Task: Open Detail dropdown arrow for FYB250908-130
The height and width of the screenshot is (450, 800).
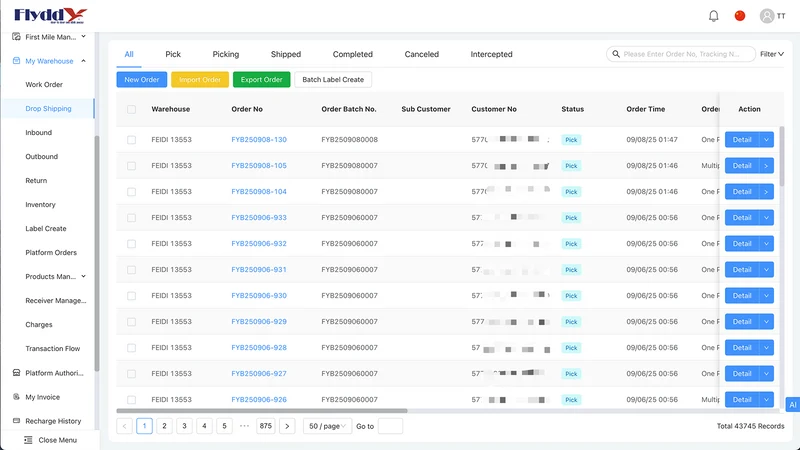Action: [x=766, y=140]
